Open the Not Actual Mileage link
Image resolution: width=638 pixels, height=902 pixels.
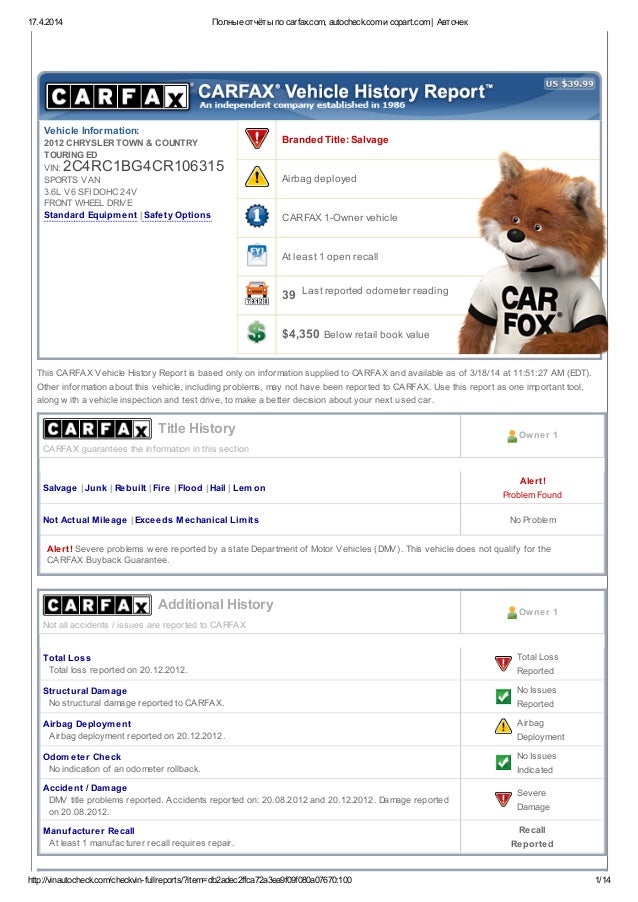click(85, 520)
